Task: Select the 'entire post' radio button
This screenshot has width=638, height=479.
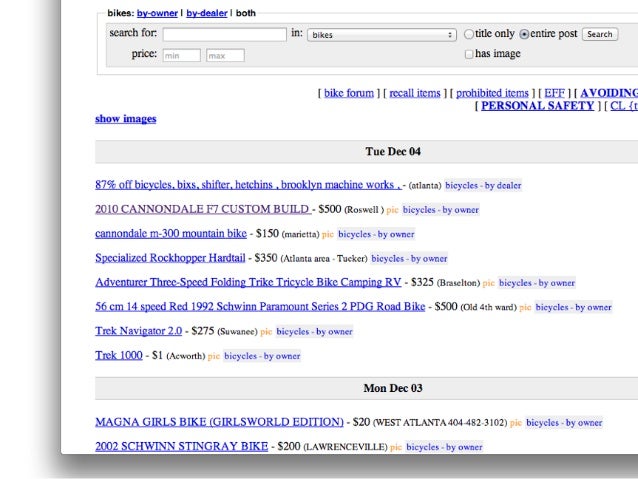Action: pyautogui.click(x=524, y=34)
